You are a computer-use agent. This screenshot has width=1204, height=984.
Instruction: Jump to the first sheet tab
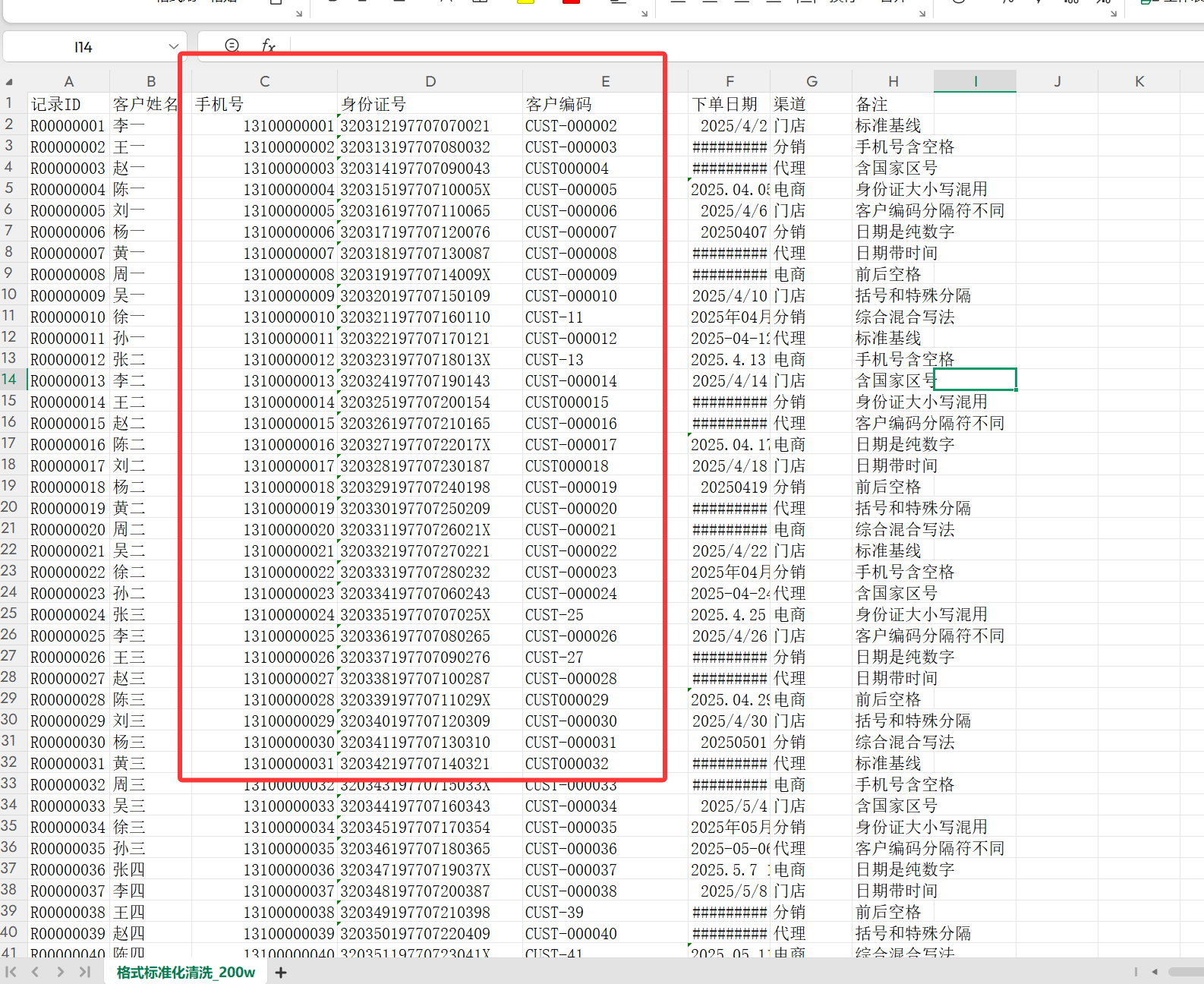click(11, 972)
